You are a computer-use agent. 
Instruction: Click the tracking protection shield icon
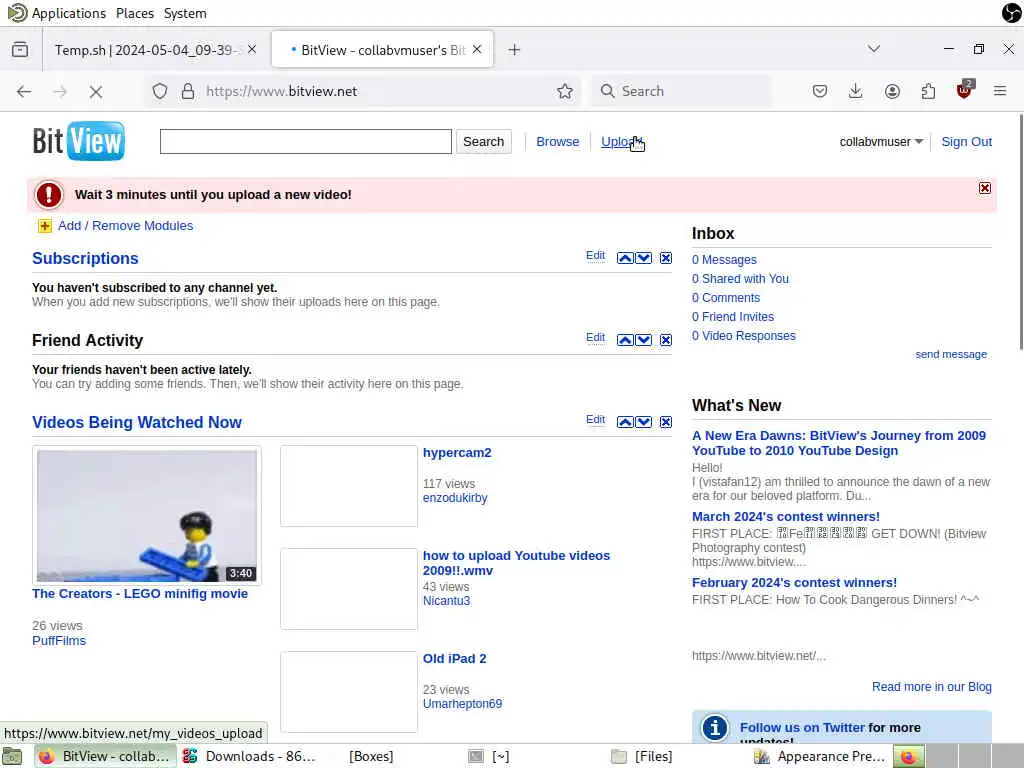click(x=160, y=91)
